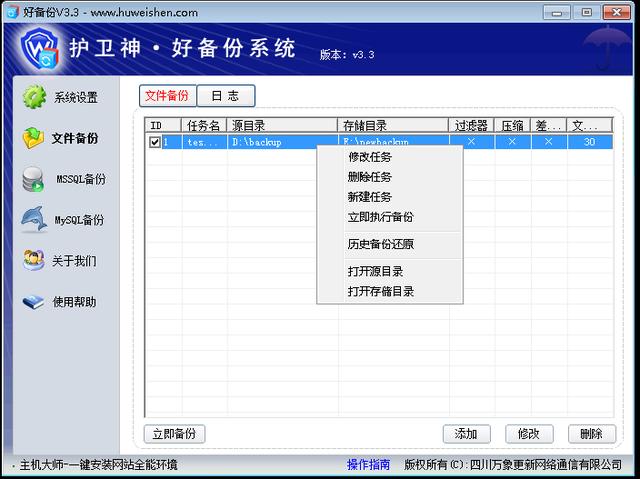
Task: Uncheck the task 1 row checkbox
Action: click(155, 142)
